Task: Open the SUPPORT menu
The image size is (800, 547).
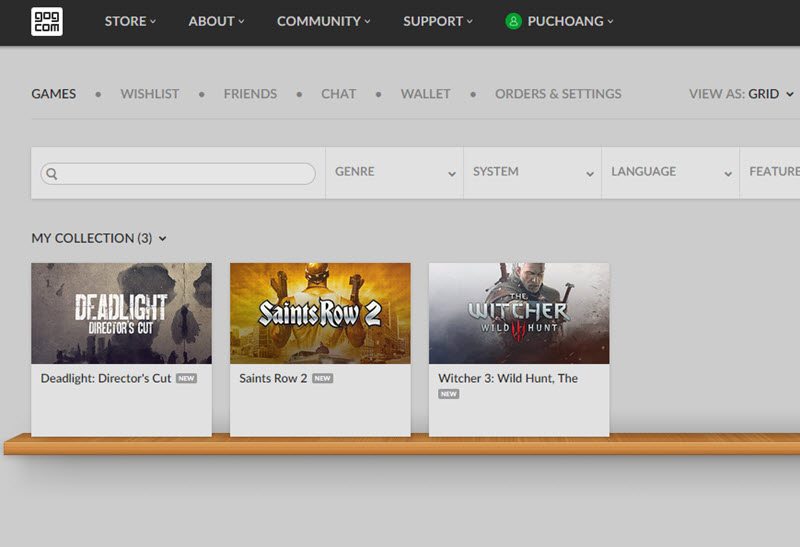Action: pyautogui.click(x=438, y=21)
